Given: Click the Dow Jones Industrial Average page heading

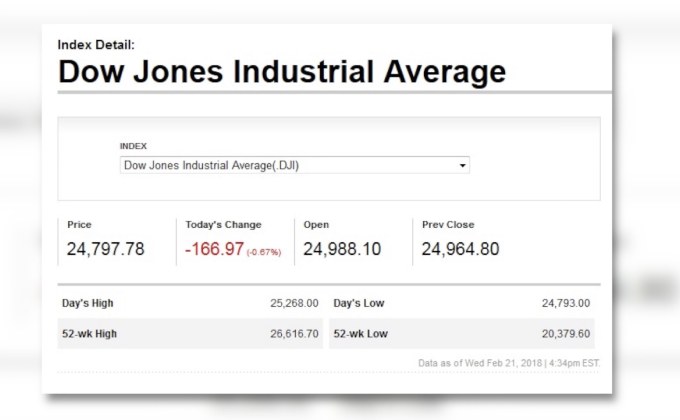Looking at the screenshot, I should coord(281,72).
